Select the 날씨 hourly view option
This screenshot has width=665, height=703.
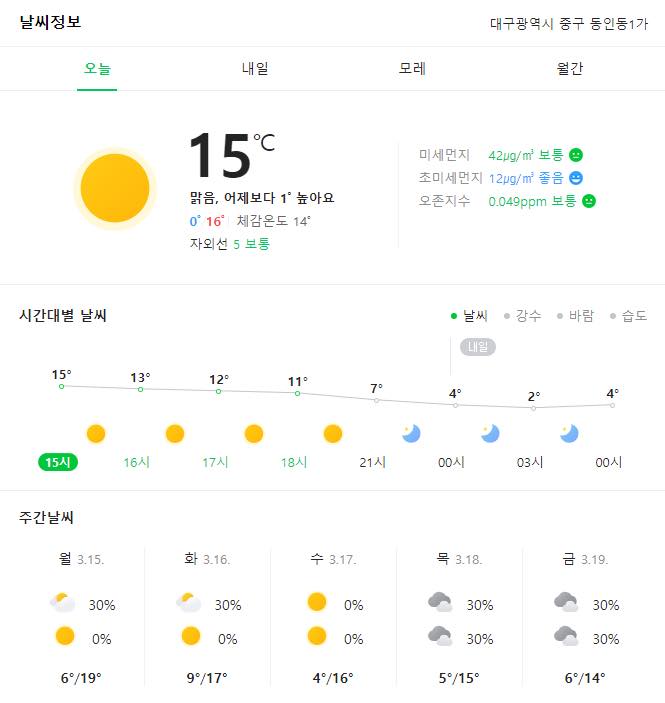point(469,316)
